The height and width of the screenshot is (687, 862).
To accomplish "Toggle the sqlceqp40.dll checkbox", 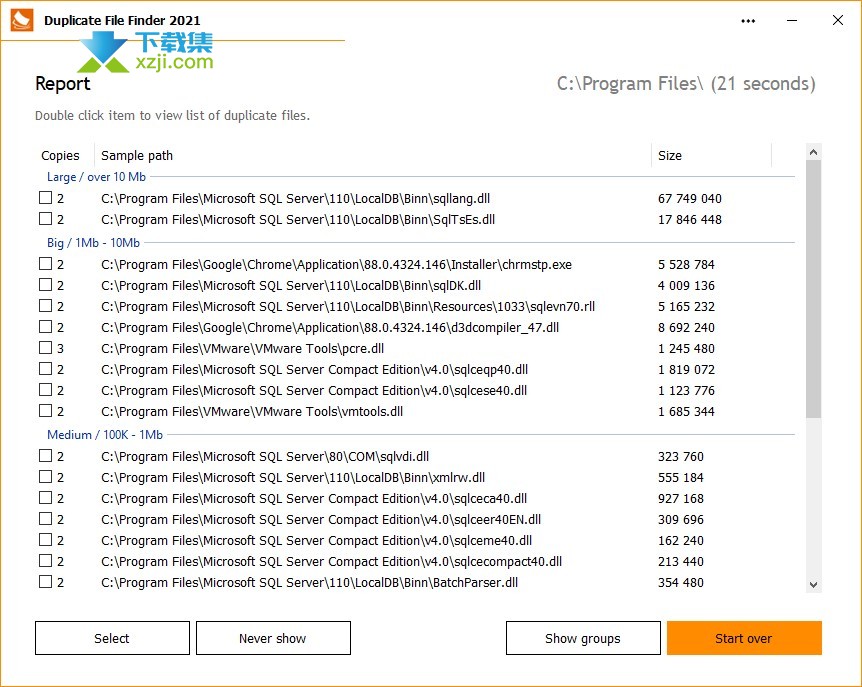I will [46, 368].
